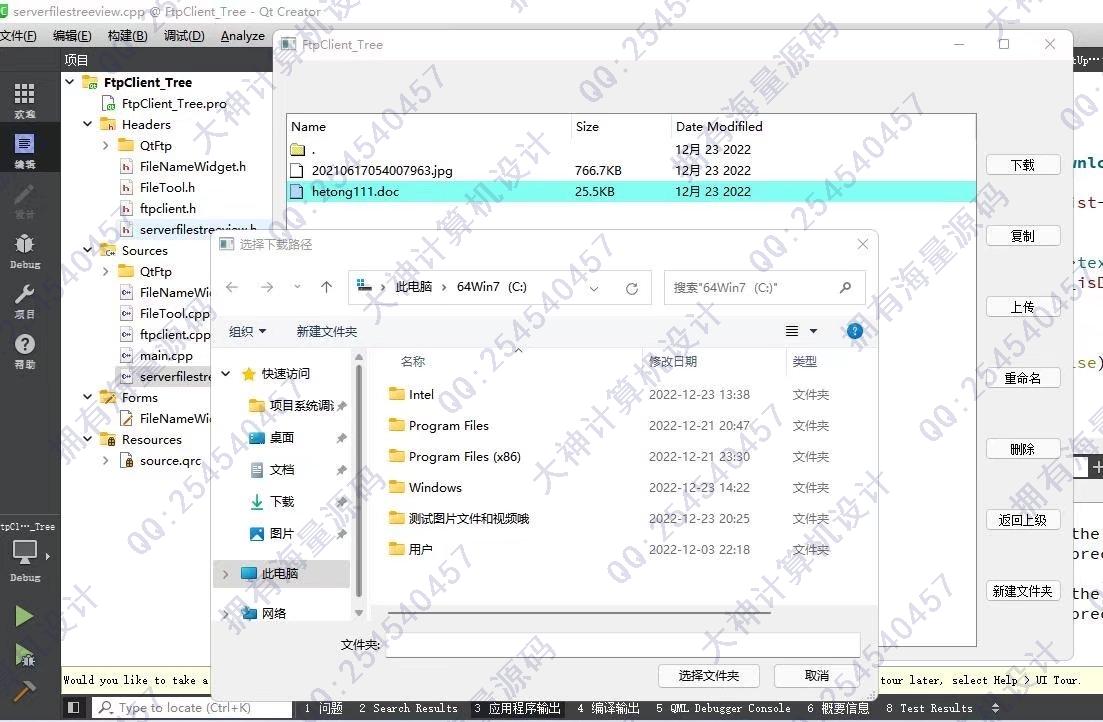Open the Analyze menu
Viewport: 1103px width, 722px height.
(243, 36)
